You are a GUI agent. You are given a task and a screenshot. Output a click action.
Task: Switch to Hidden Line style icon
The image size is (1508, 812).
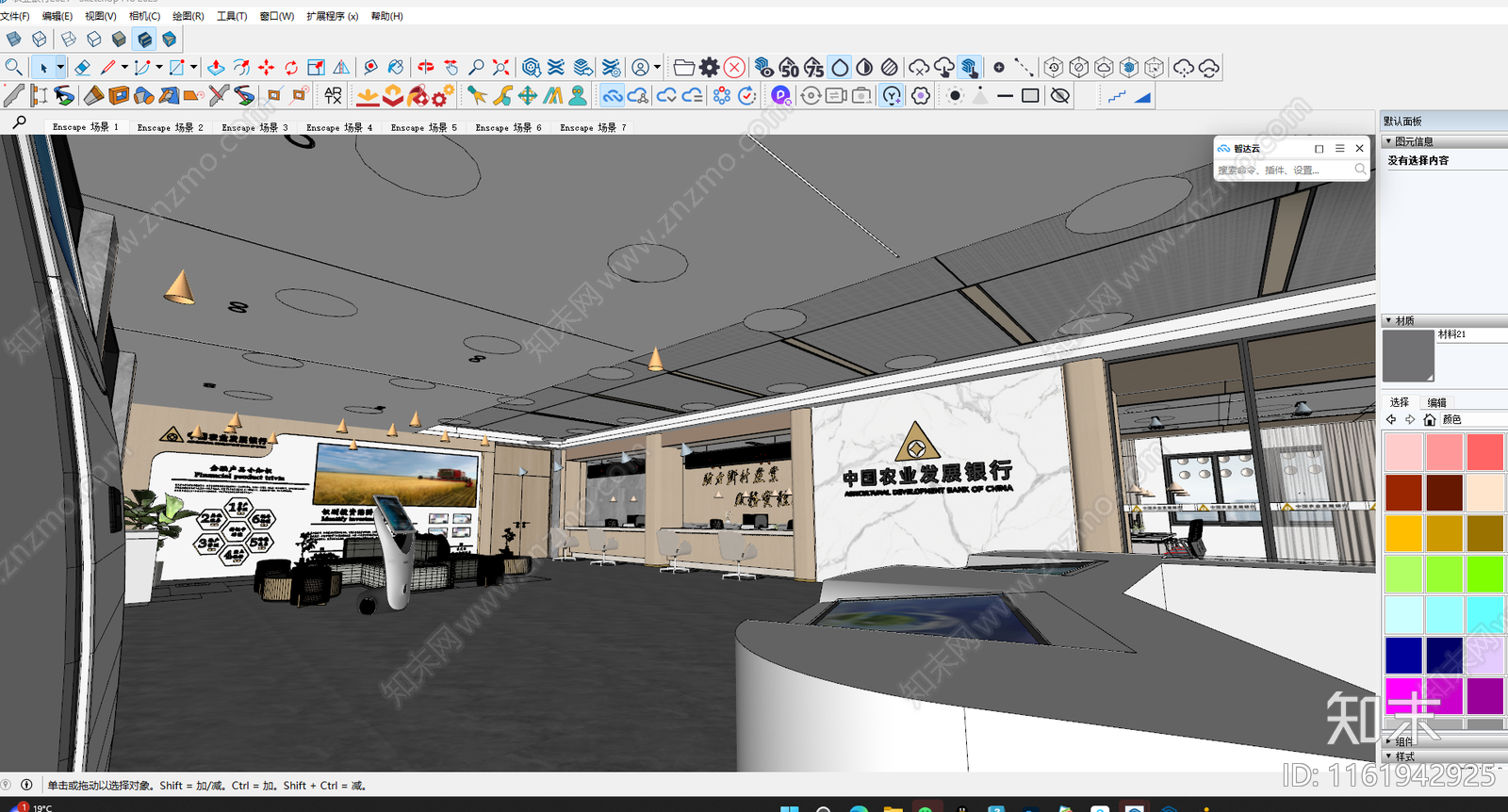coord(93,40)
